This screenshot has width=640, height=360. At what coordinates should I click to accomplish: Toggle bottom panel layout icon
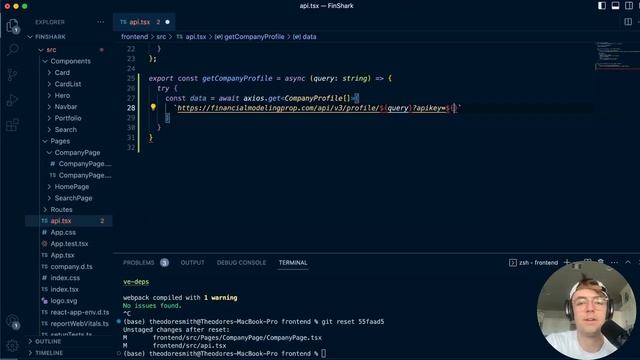[616, 6]
